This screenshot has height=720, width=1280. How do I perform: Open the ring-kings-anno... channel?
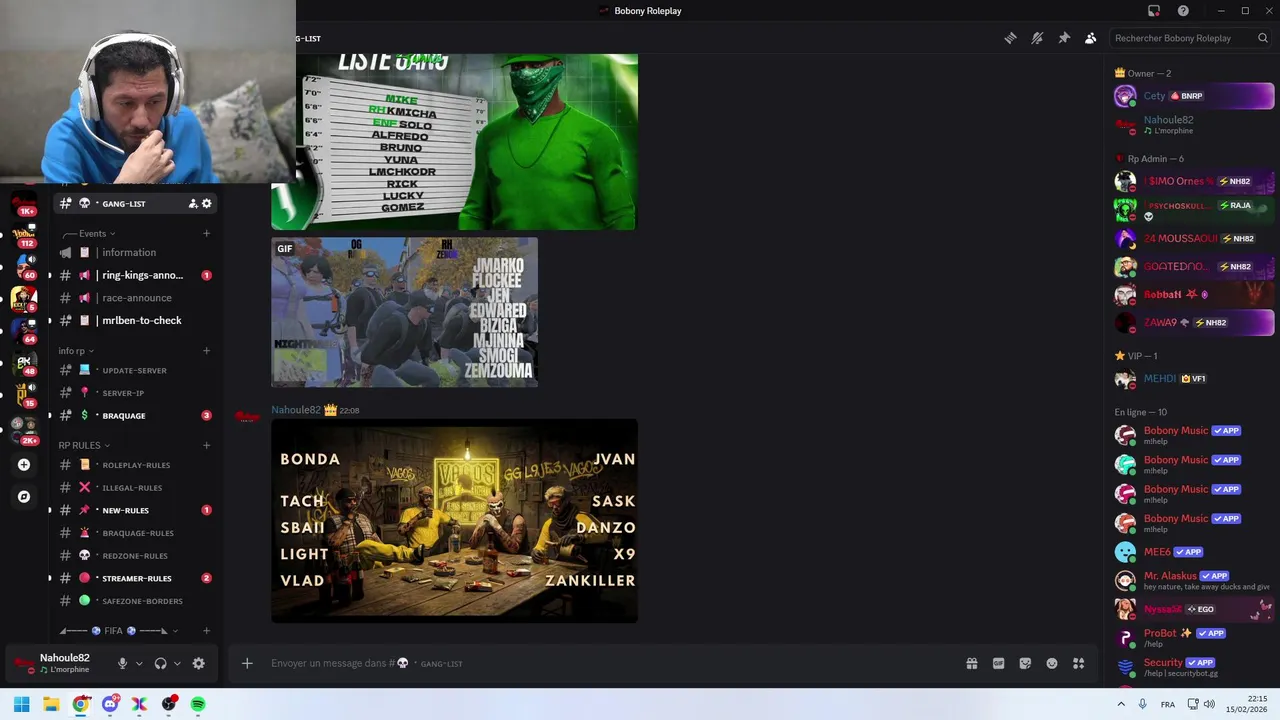(135, 275)
